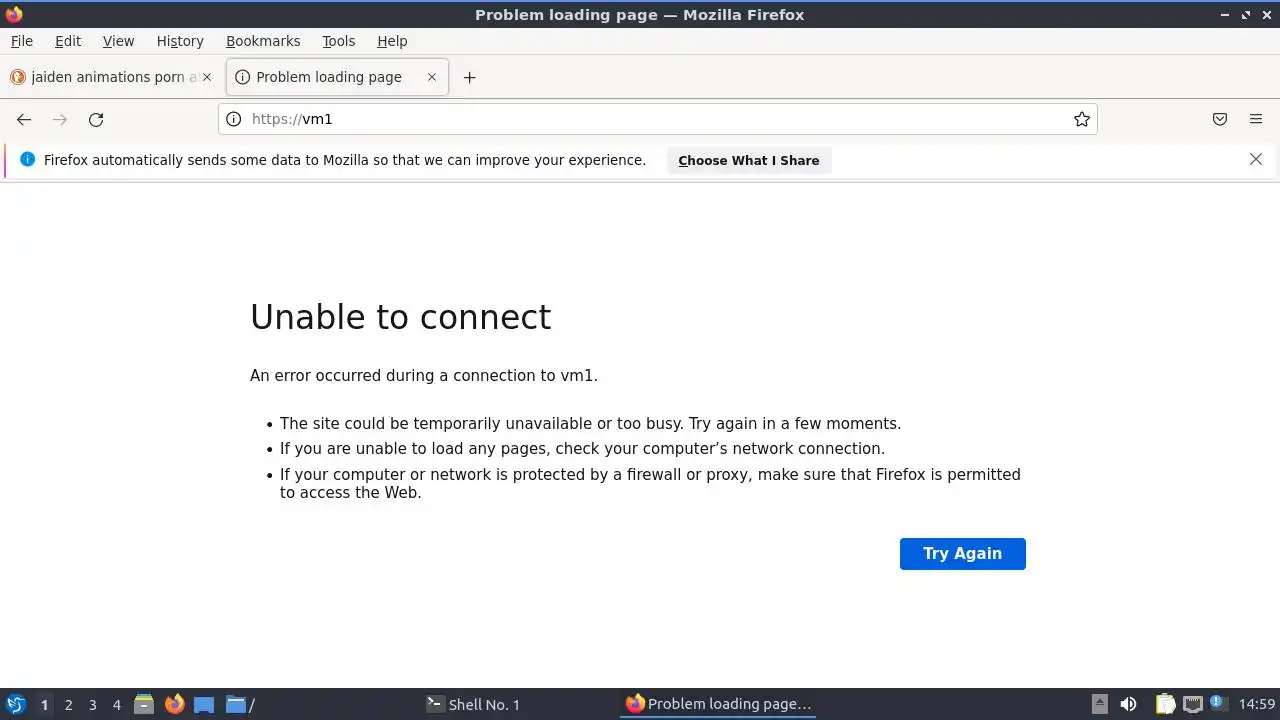The image size is (1280, 720).
Task: Click the blue info icon in notification bar
Action: coord(27,159)
